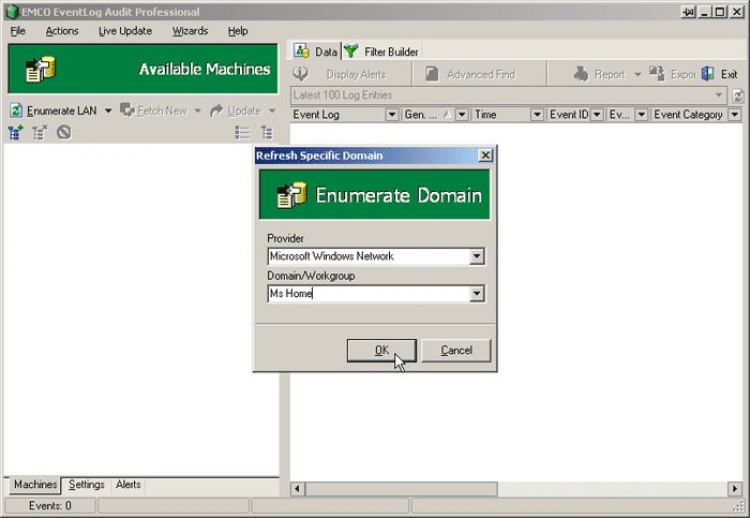
Task: Open the Actions menu
Action: tap(62, 31)
